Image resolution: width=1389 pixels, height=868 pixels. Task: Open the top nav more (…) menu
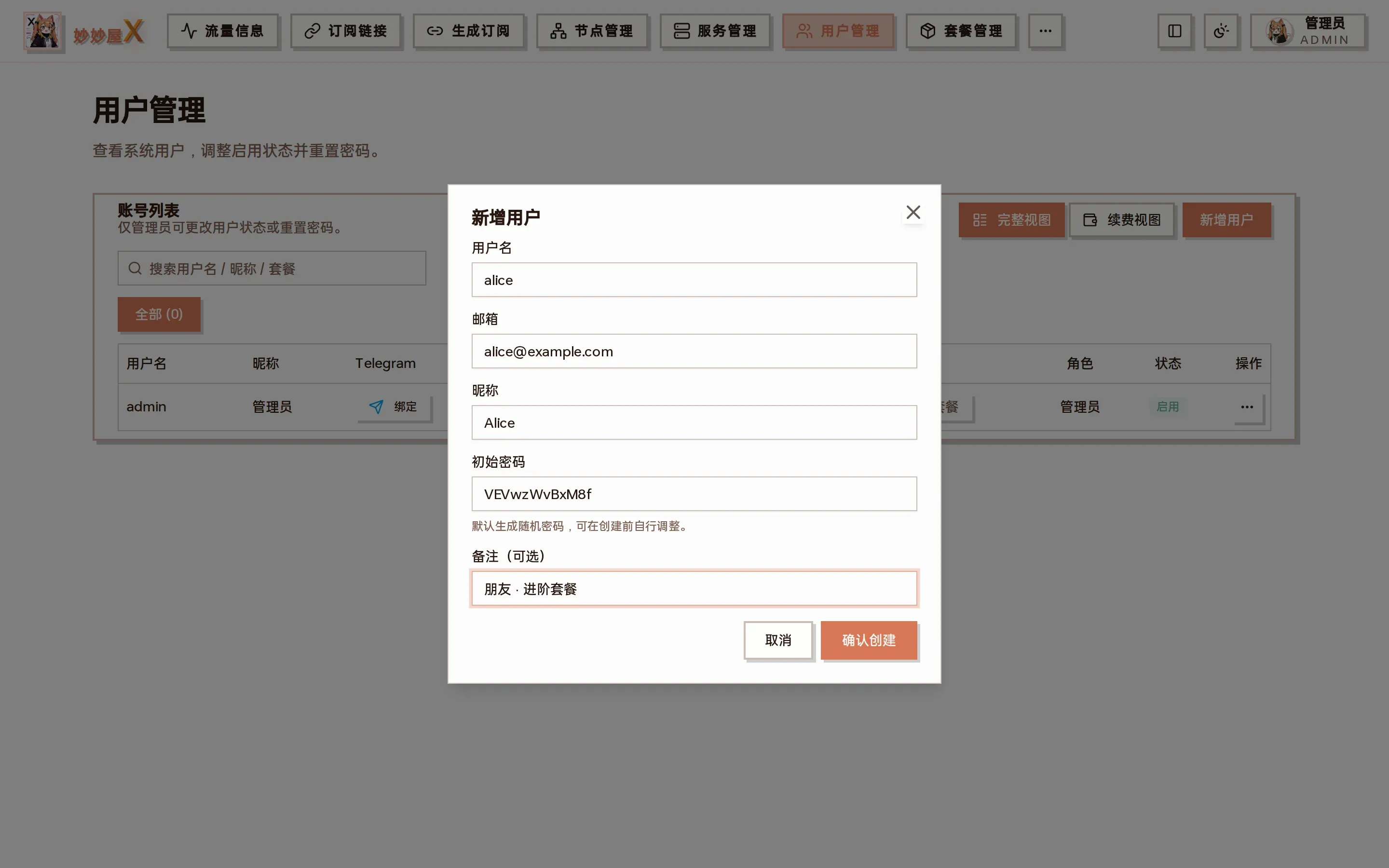pos(1045,30)
